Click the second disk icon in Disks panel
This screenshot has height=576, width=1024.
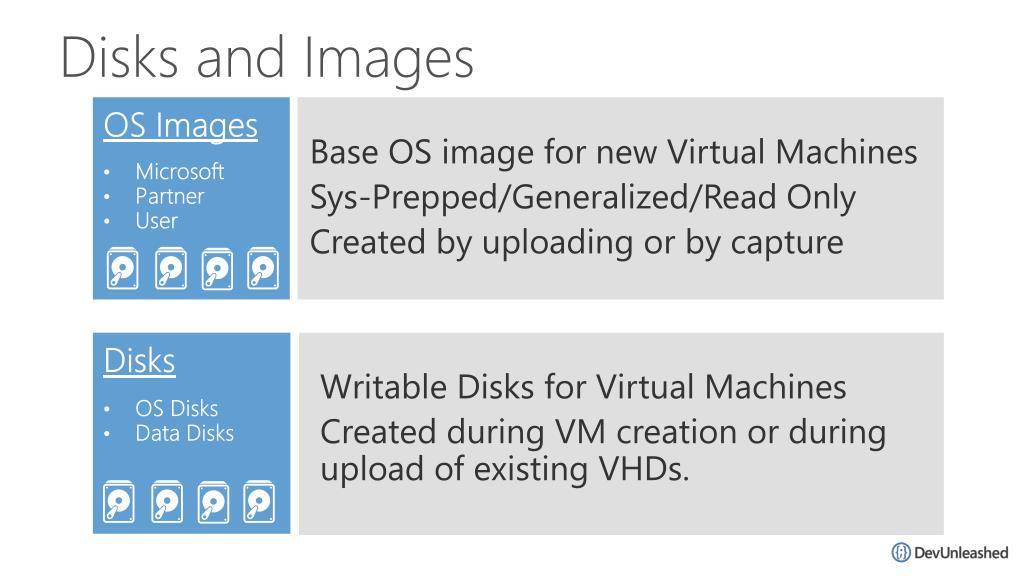point(167,502)
